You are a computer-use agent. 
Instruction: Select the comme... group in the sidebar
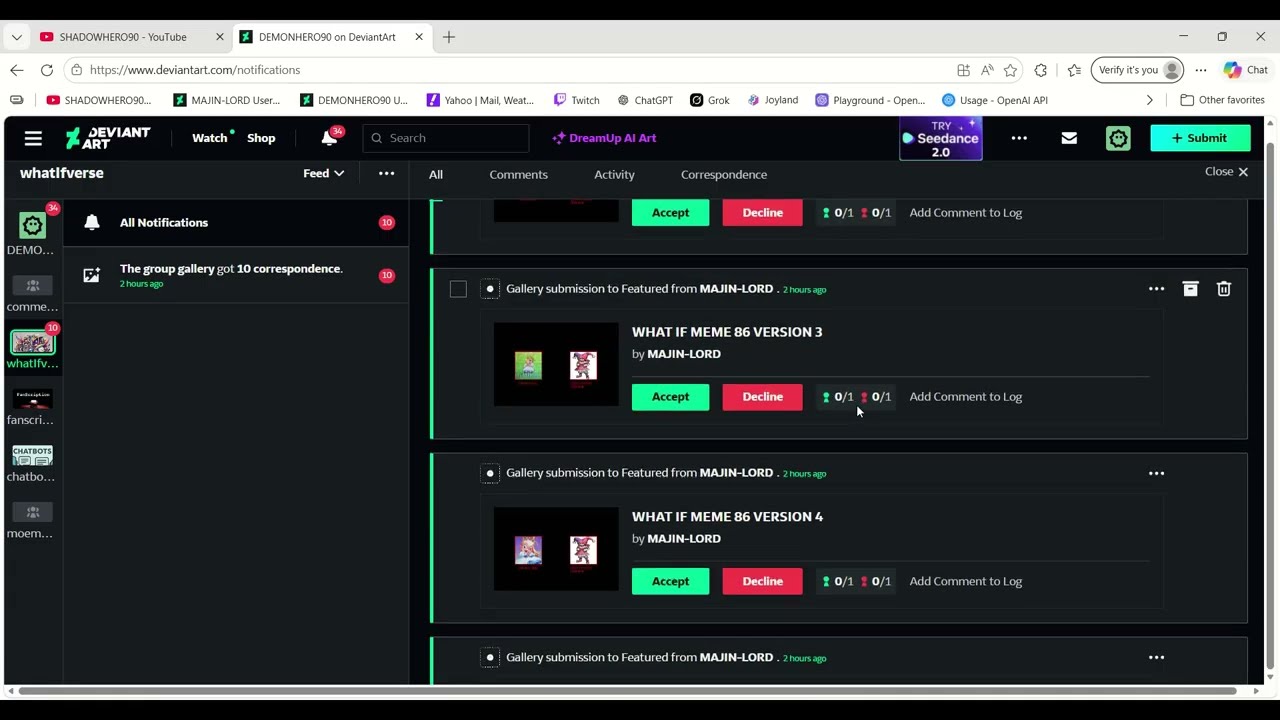pyautogui.click(x=32, y=285)
